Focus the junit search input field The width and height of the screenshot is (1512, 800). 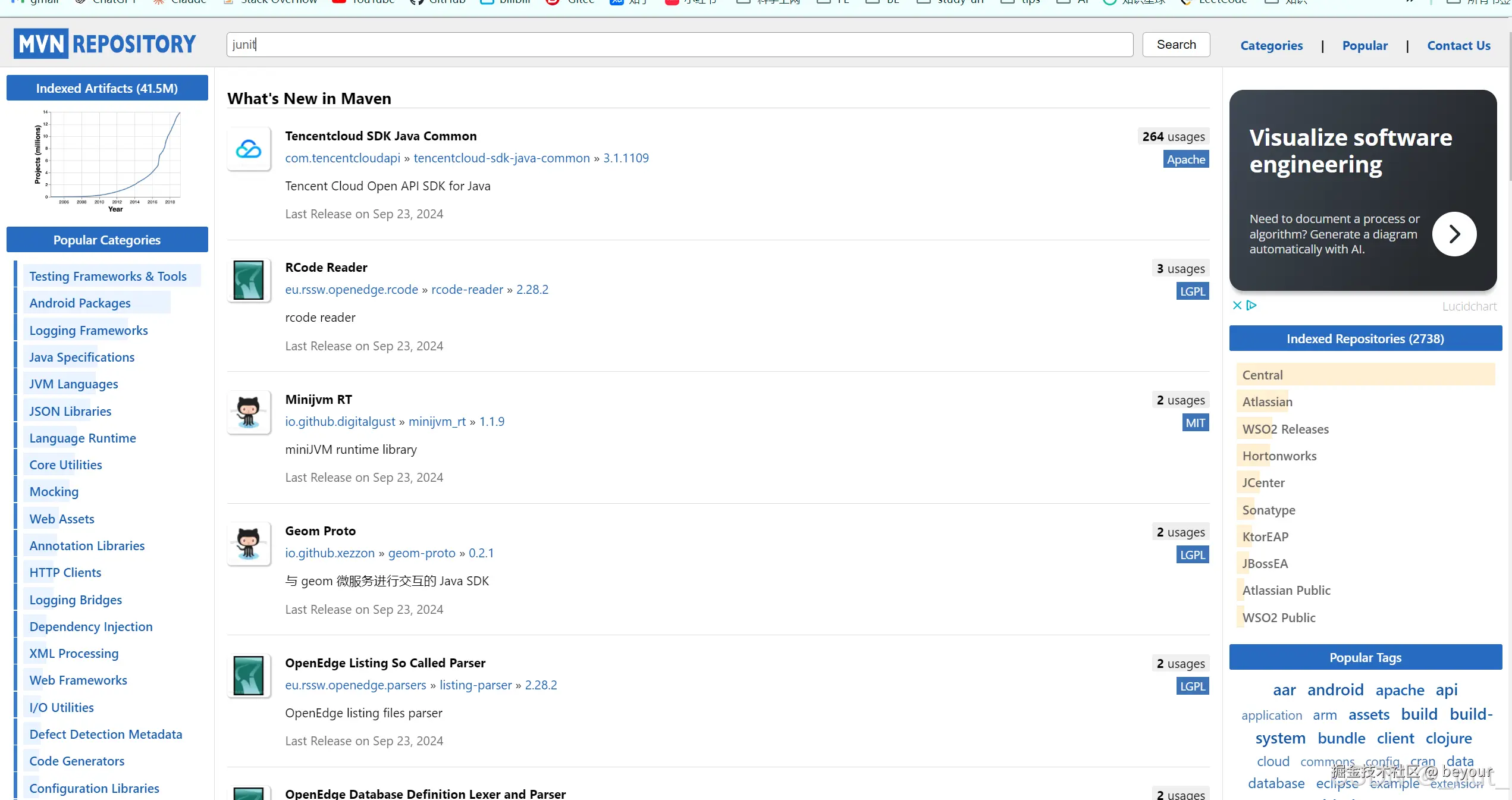(x=679, y=45)
